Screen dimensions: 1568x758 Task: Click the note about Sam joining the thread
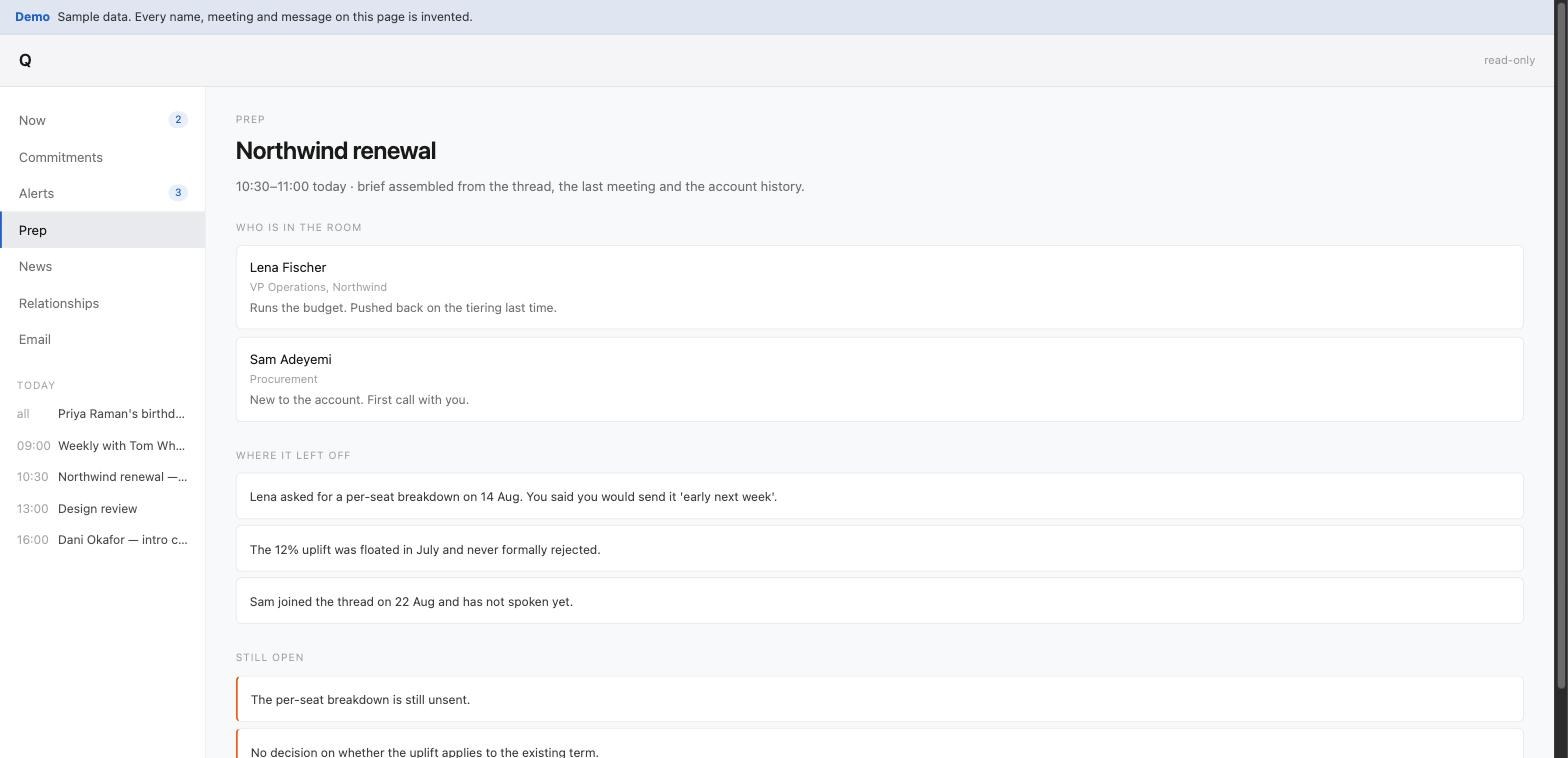(879, 601)
